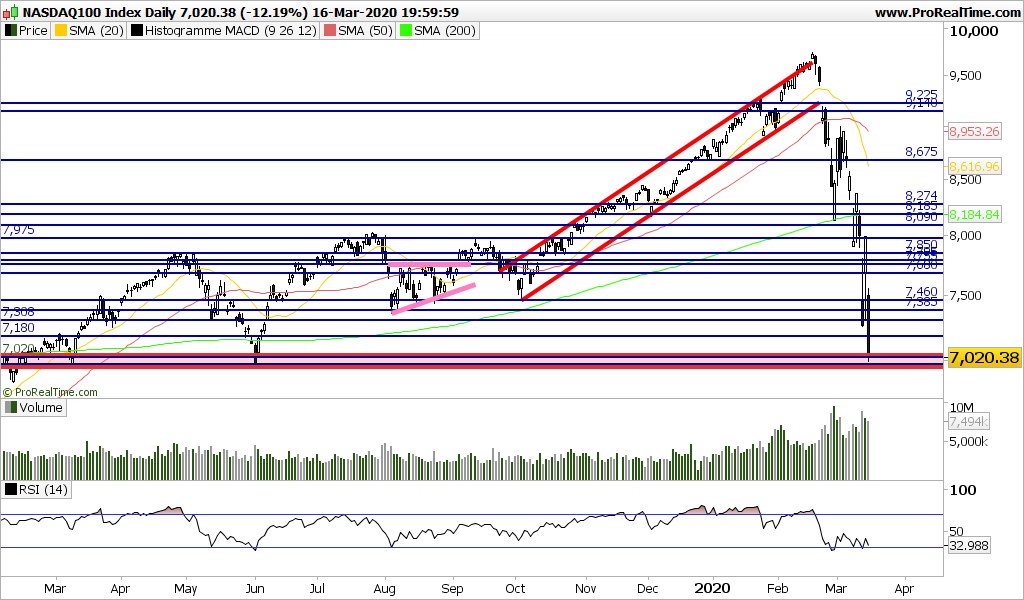The width and height of the screenshot is (1024, 600).
Task: Click the 7,460 level label
Action: [921, 292]
